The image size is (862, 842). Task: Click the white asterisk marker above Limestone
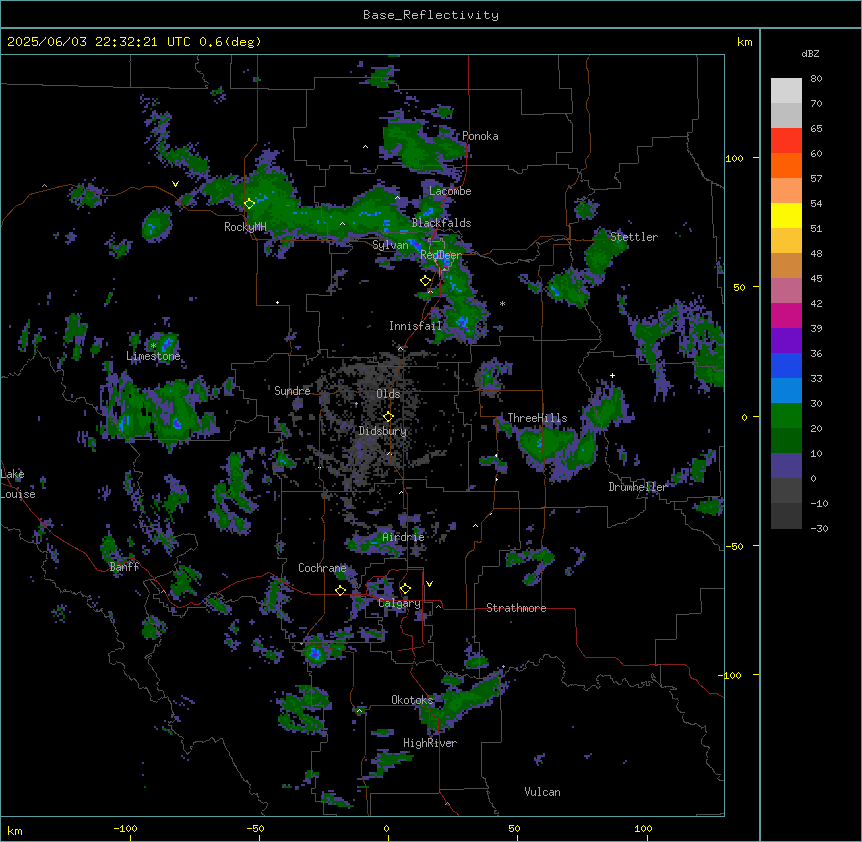click(x=154, y=345)
